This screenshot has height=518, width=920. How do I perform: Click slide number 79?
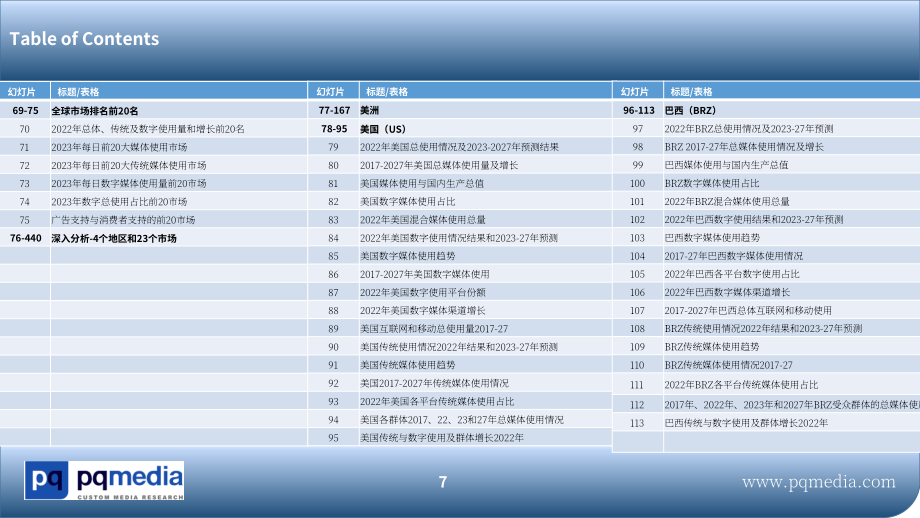point(333,147)
